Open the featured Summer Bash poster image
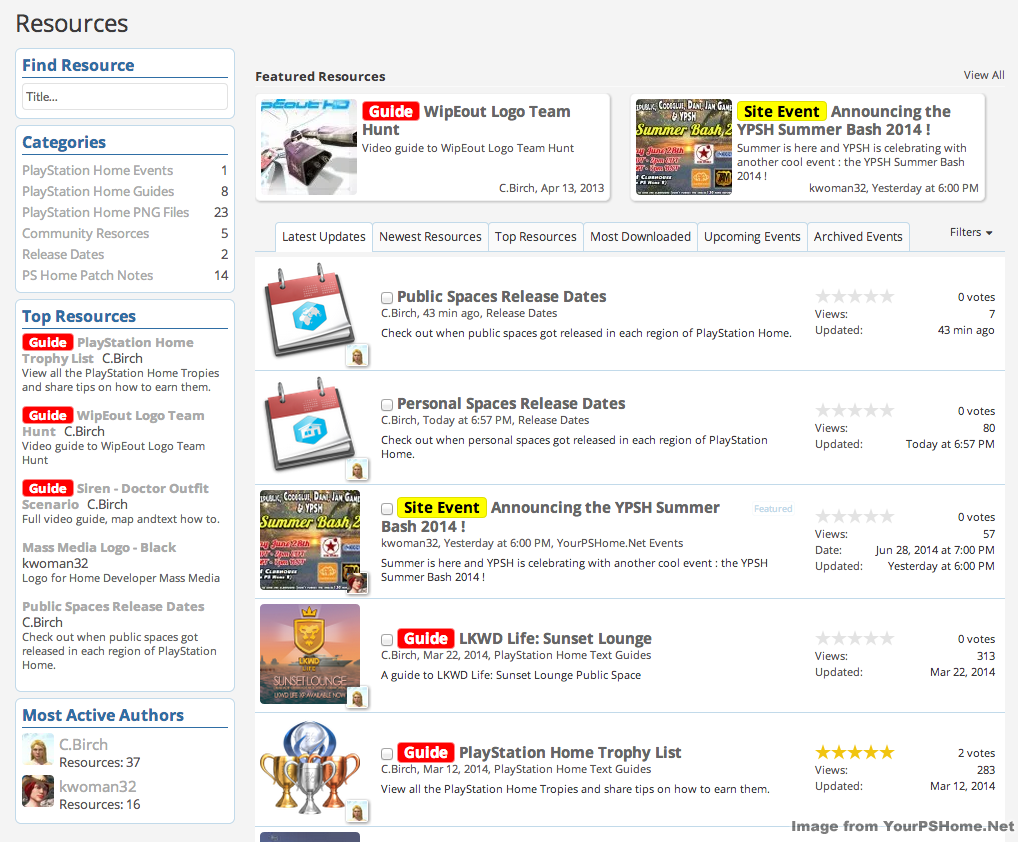This screenshot has width=1018, height=842. tap(684, 147)
